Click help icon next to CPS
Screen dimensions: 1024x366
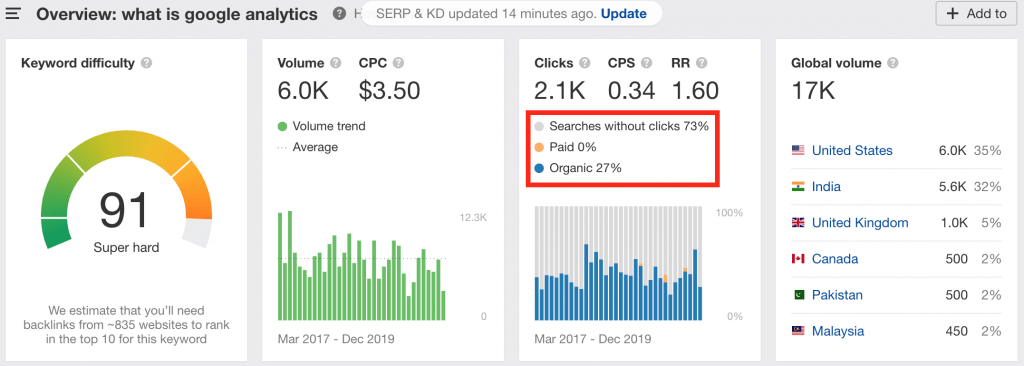pyautogui.click(x=647, y=63)
